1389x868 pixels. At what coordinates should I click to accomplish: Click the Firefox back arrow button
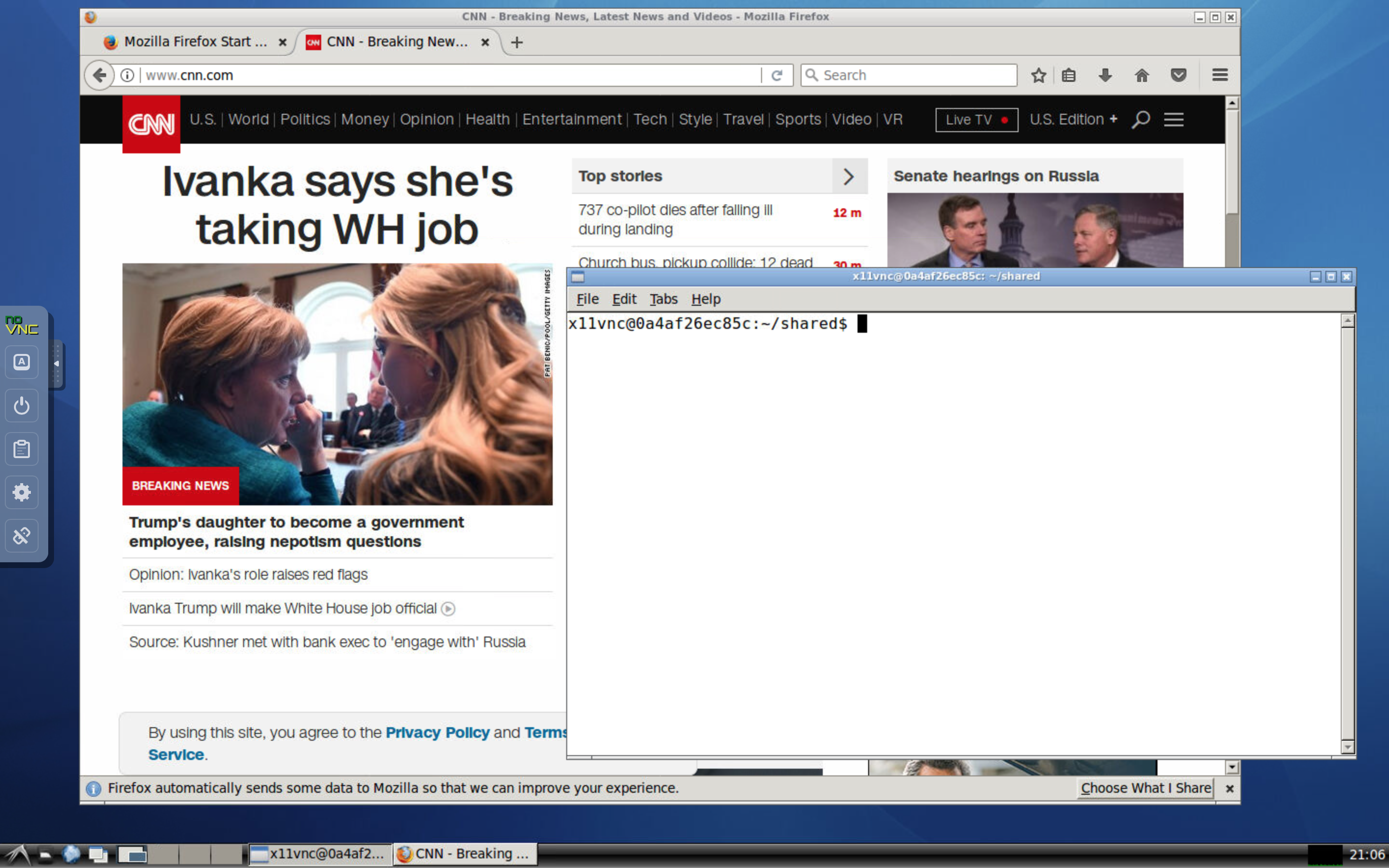99,75
